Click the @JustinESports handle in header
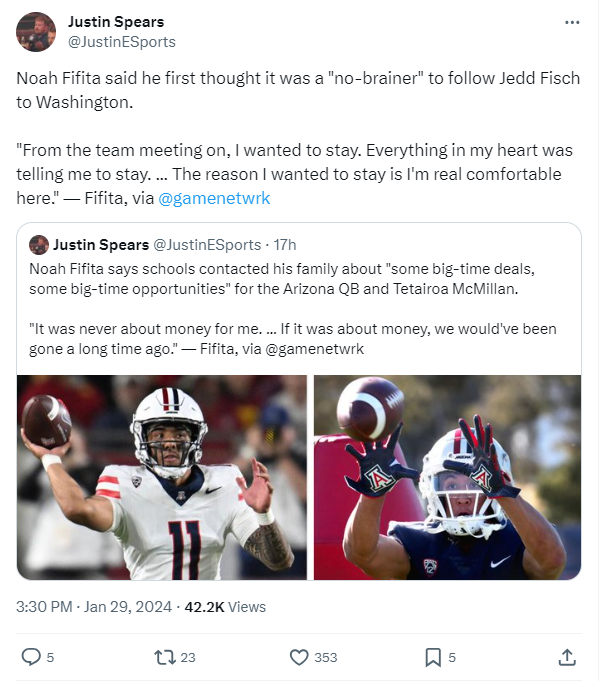 [x=121, y=42]
